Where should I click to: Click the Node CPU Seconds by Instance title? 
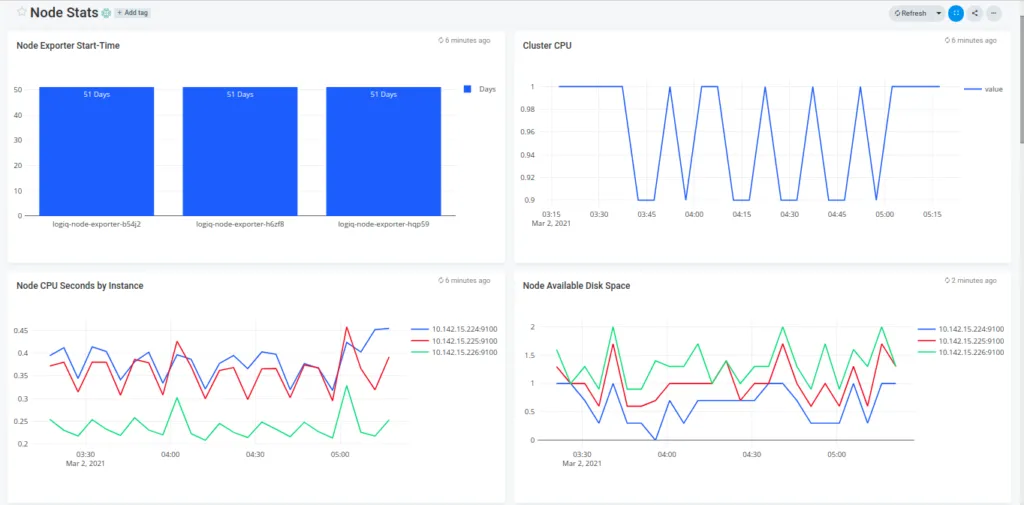pyautogui.click(x=80, y=286)
